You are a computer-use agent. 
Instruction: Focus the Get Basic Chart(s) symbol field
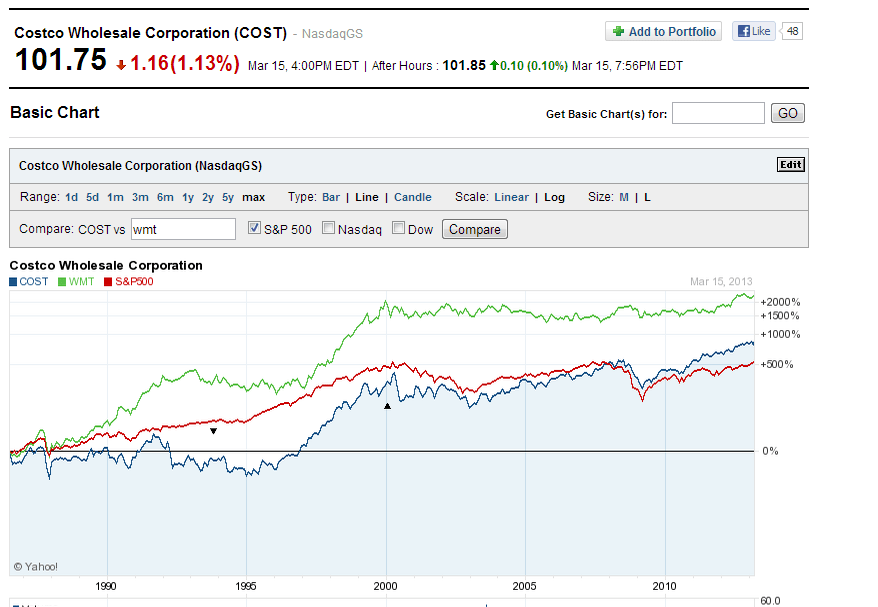click(718, 113)
